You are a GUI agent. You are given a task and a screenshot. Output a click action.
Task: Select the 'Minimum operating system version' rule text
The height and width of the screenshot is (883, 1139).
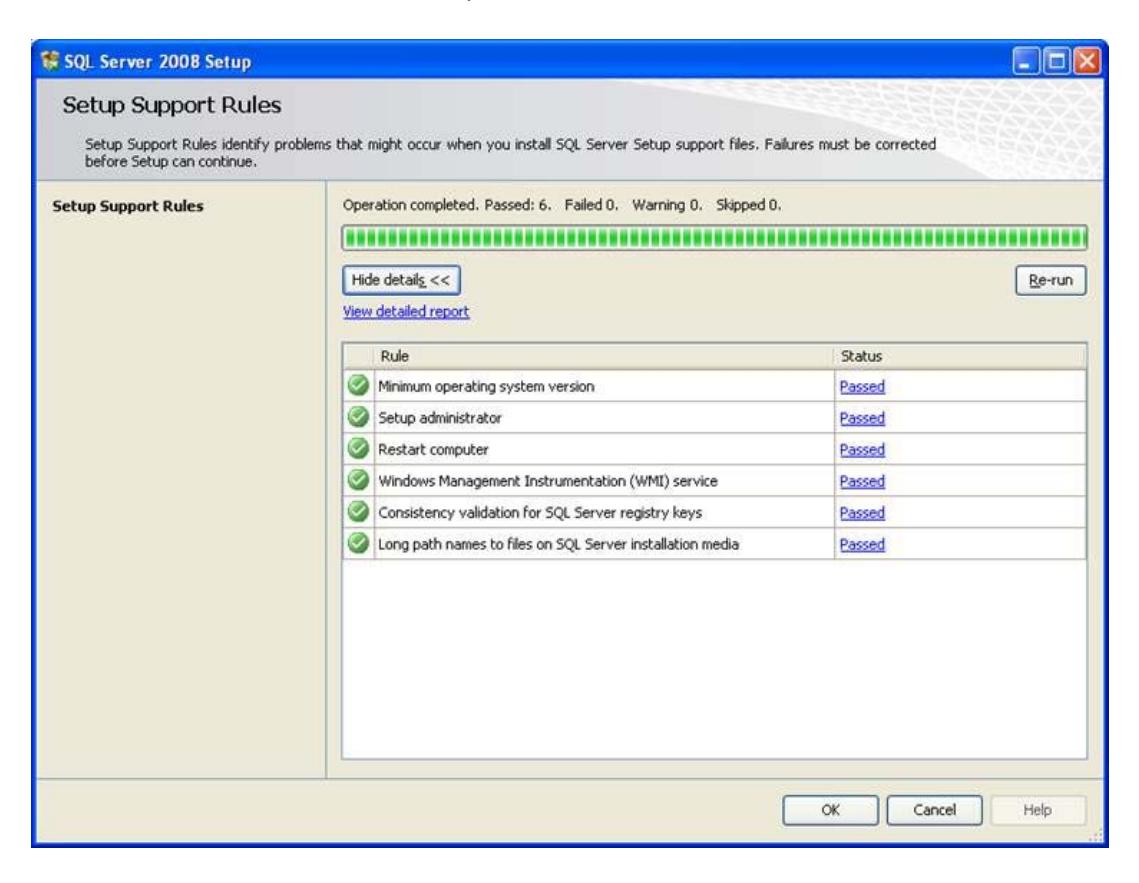pyautogui.click(x=486, y=386)
